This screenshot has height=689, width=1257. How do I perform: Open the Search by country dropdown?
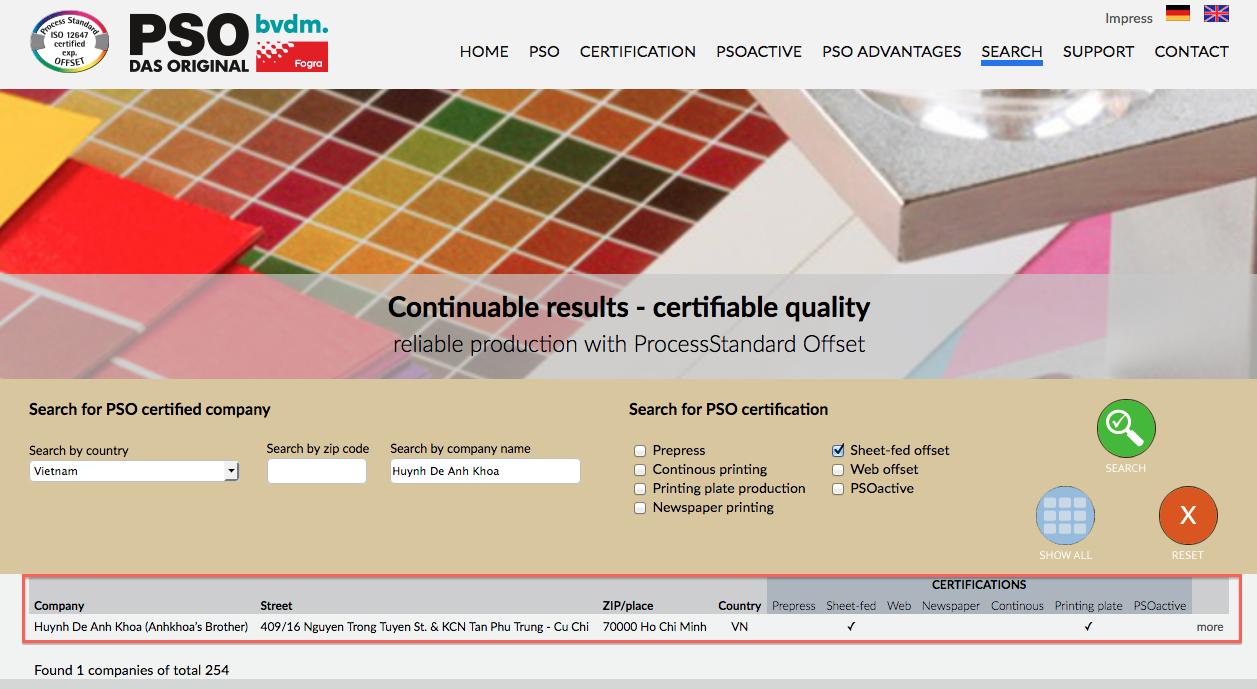pos(134,471)
